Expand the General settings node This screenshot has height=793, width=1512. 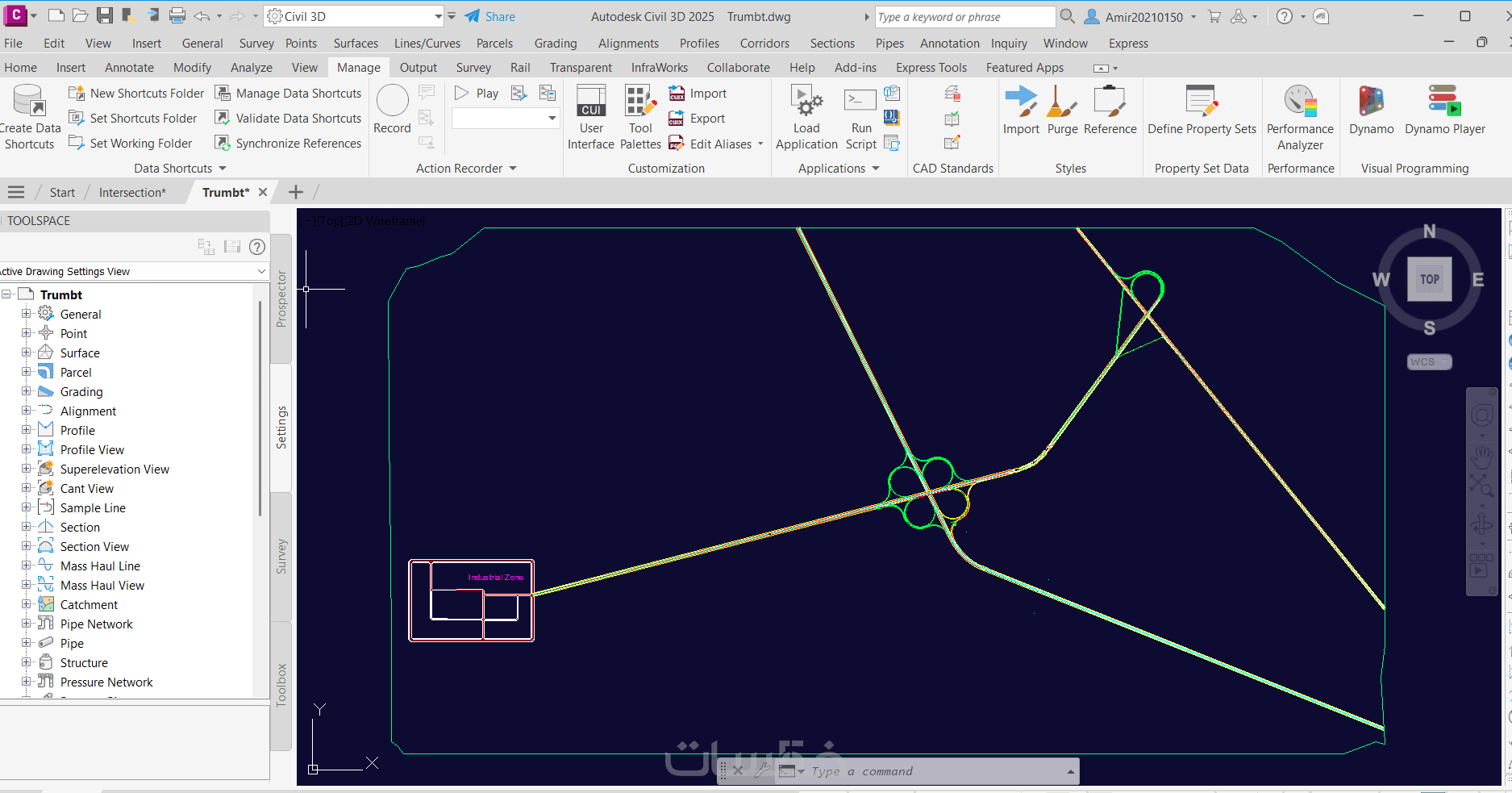click(26, 314)
